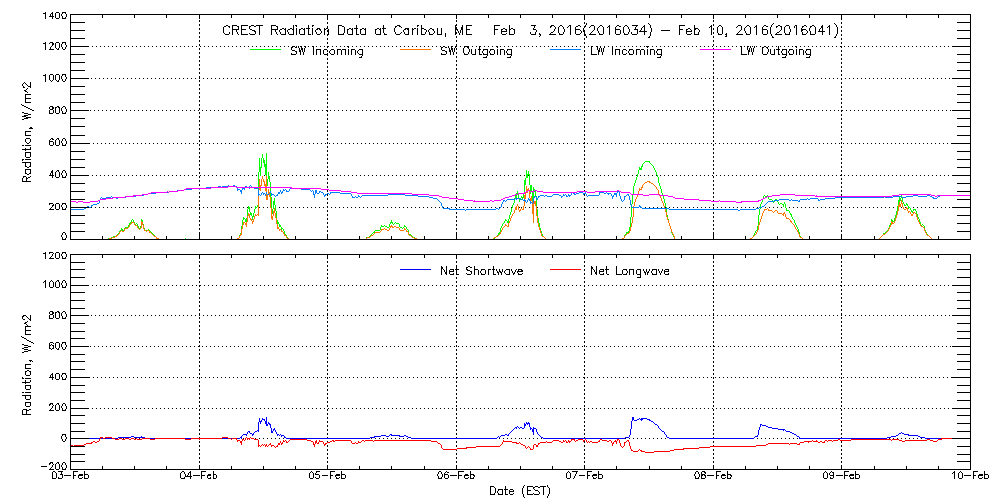Select the 04-Feb date tick label
1000x500 pixels.
tap(200, 477)
